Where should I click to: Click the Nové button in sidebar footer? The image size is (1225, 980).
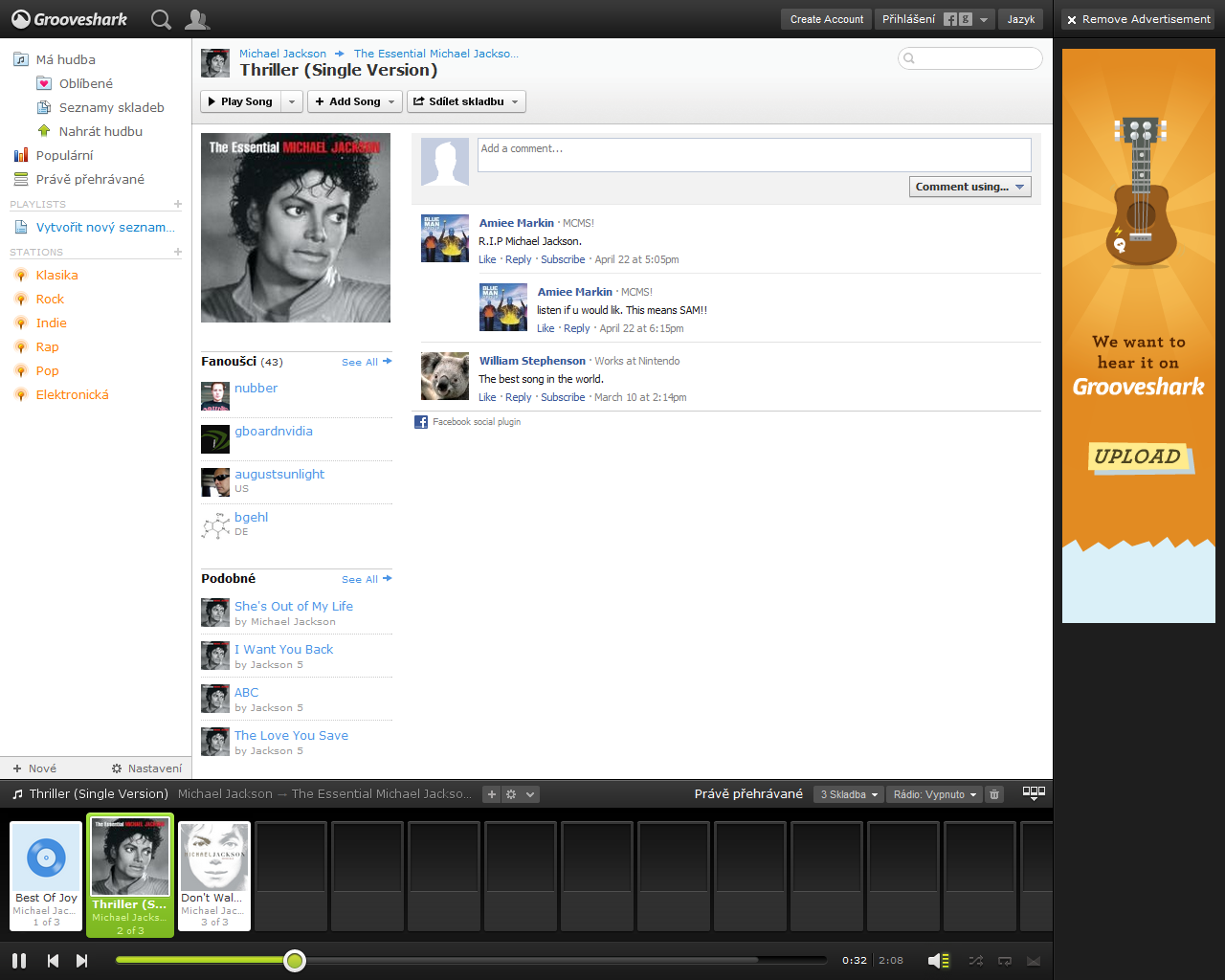pyautogui.click(x=34, y=768)
